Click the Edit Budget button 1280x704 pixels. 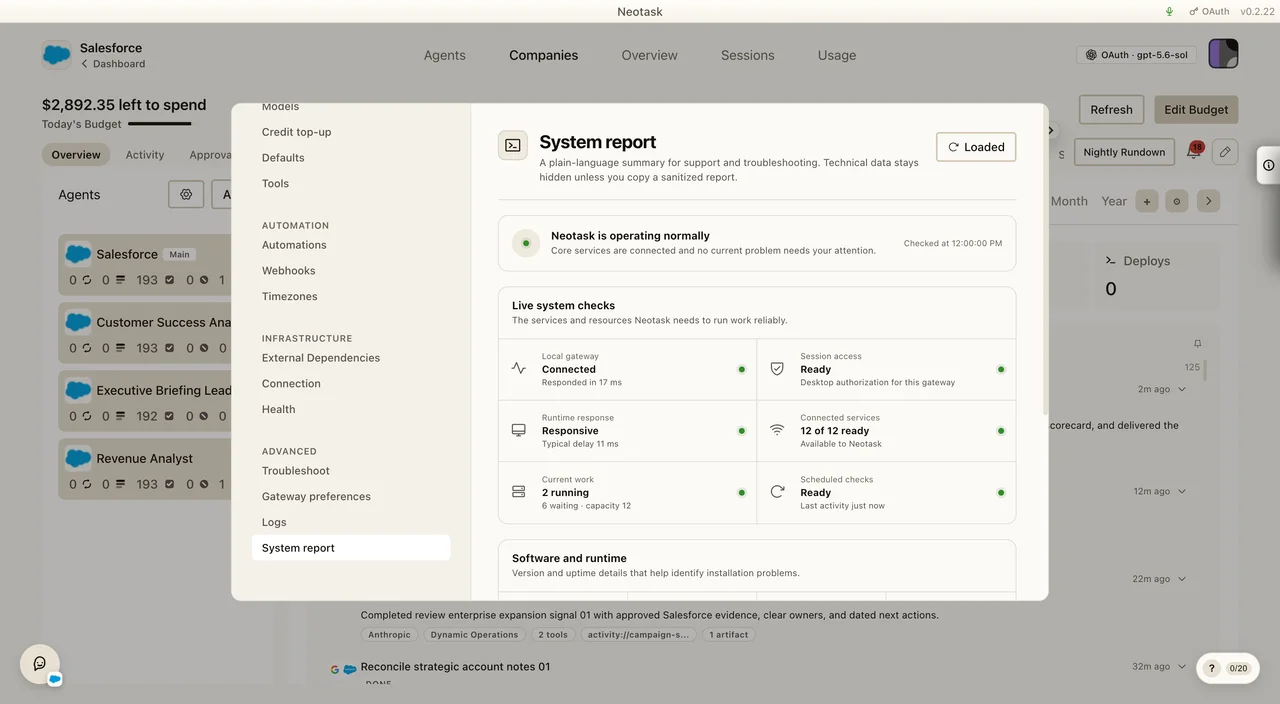tap(1196, 110)
